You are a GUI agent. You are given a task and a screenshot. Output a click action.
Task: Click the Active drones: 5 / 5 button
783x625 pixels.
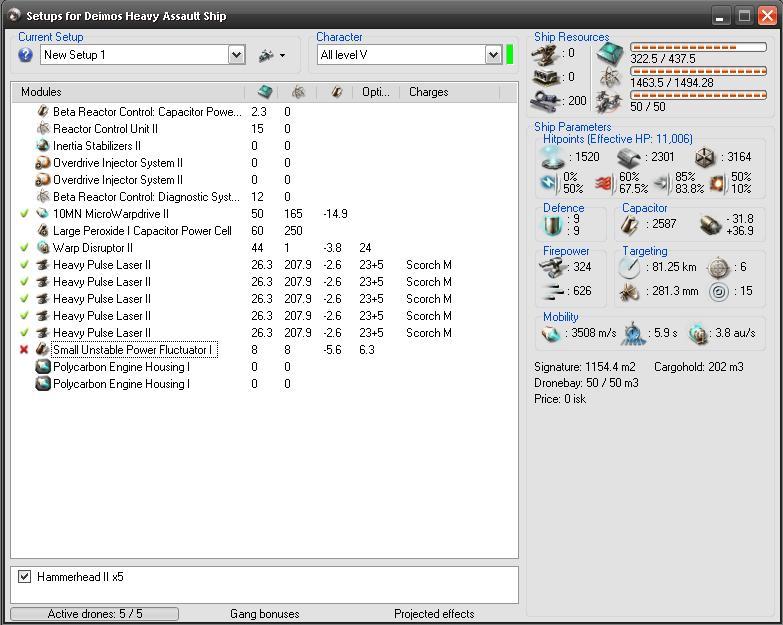(94, 614)
